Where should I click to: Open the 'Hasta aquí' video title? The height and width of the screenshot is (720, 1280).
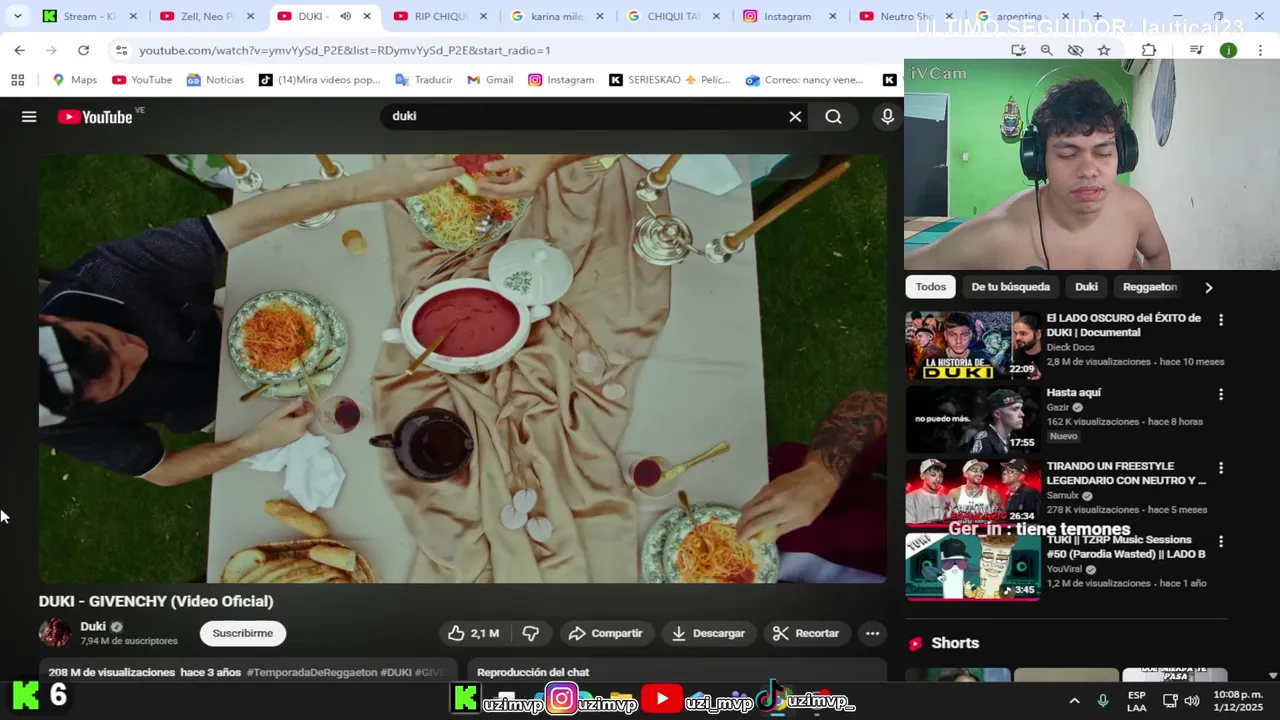click(x=1073, y=392)
